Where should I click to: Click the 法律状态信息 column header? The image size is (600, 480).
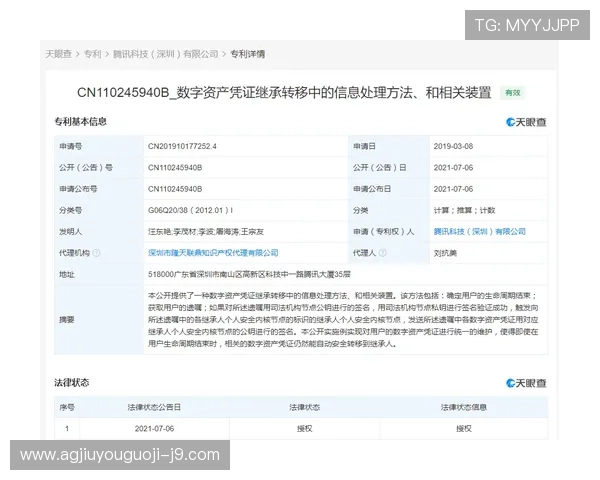tap(463, 407)
